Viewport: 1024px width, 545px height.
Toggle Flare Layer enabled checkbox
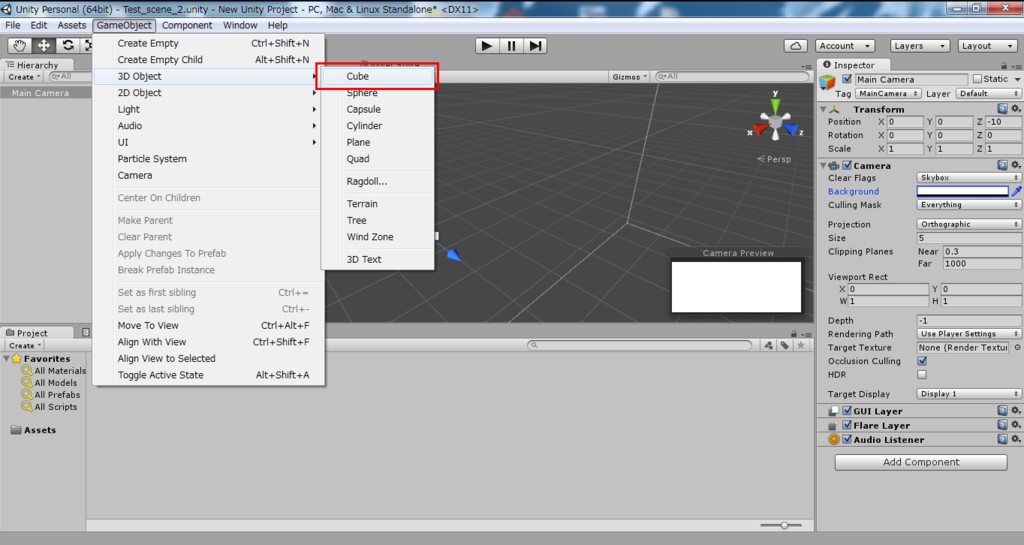(847, 425)
